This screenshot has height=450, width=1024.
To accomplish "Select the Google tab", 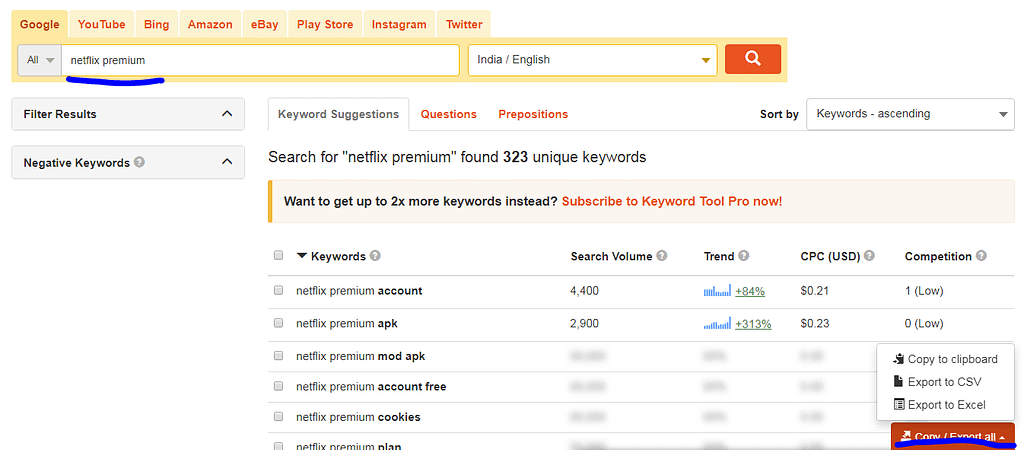I will coord(39,24).
